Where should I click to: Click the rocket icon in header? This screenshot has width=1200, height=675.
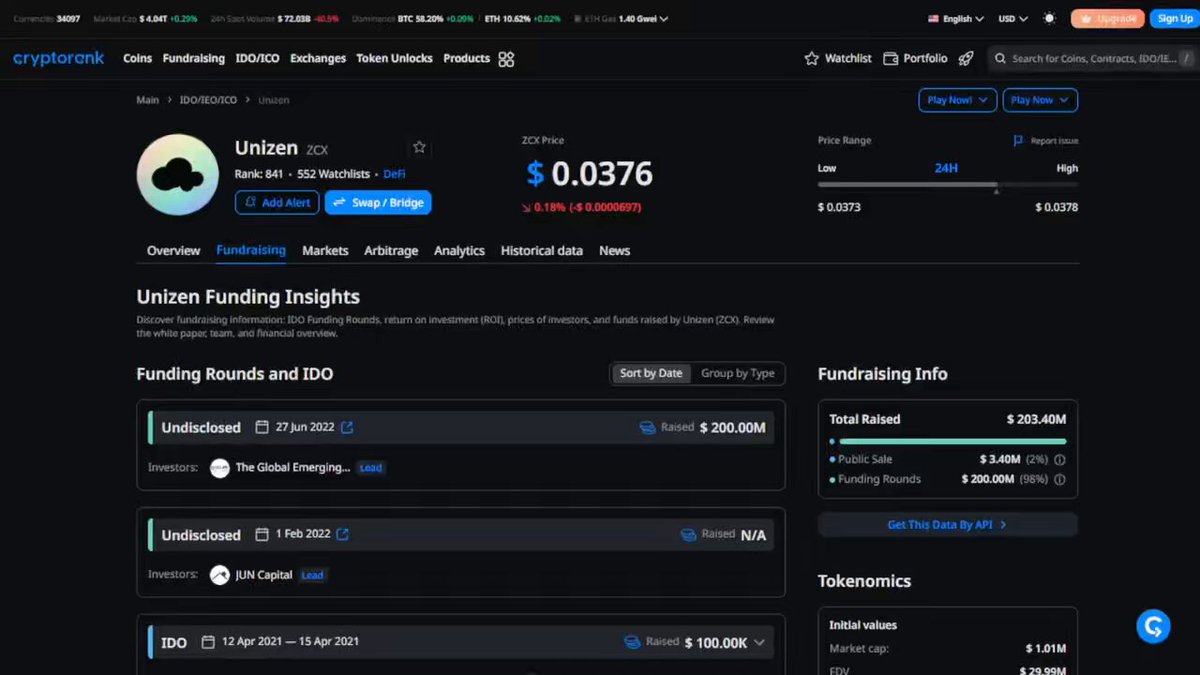click(x=966, y=59)
